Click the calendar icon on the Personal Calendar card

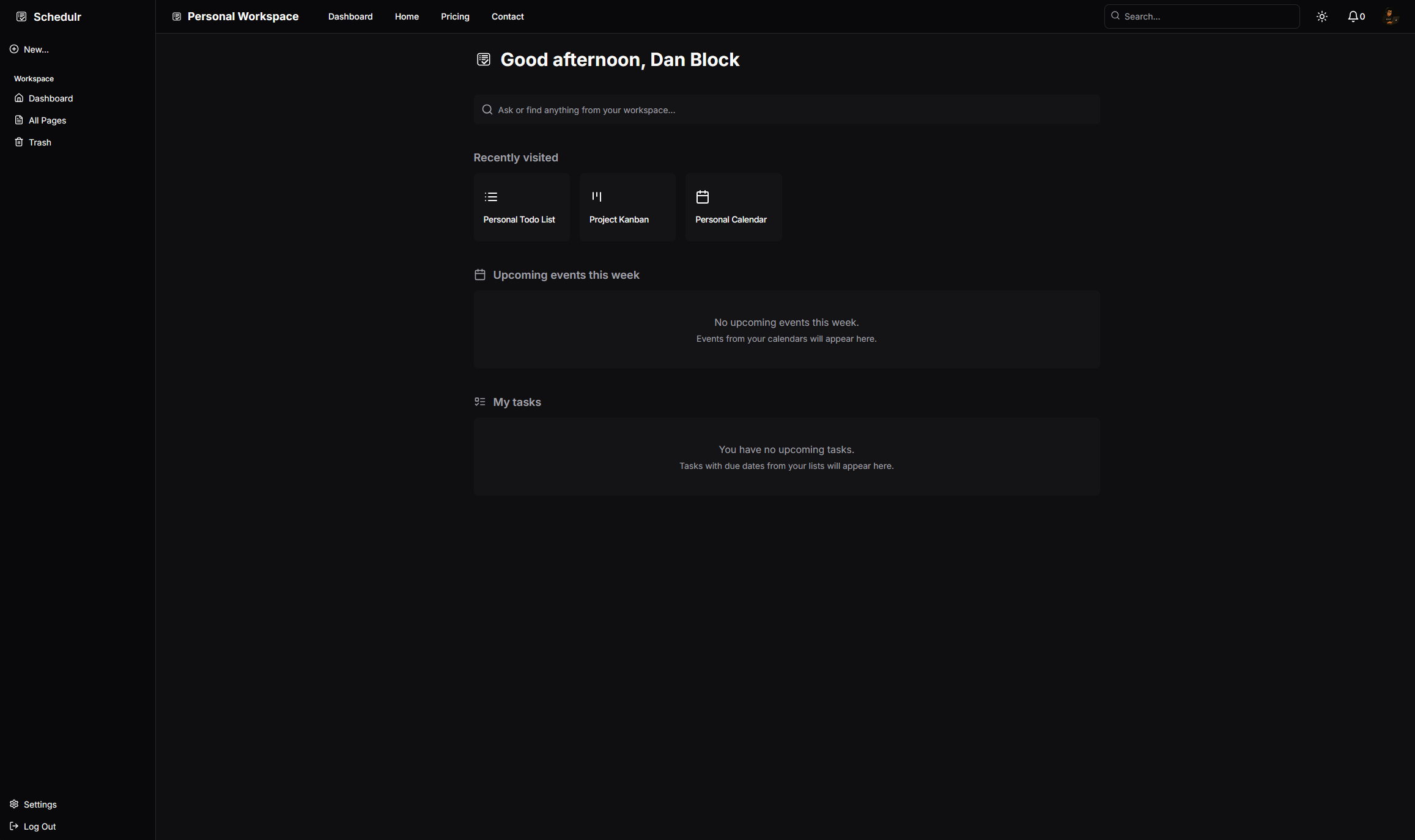(703, 197)
